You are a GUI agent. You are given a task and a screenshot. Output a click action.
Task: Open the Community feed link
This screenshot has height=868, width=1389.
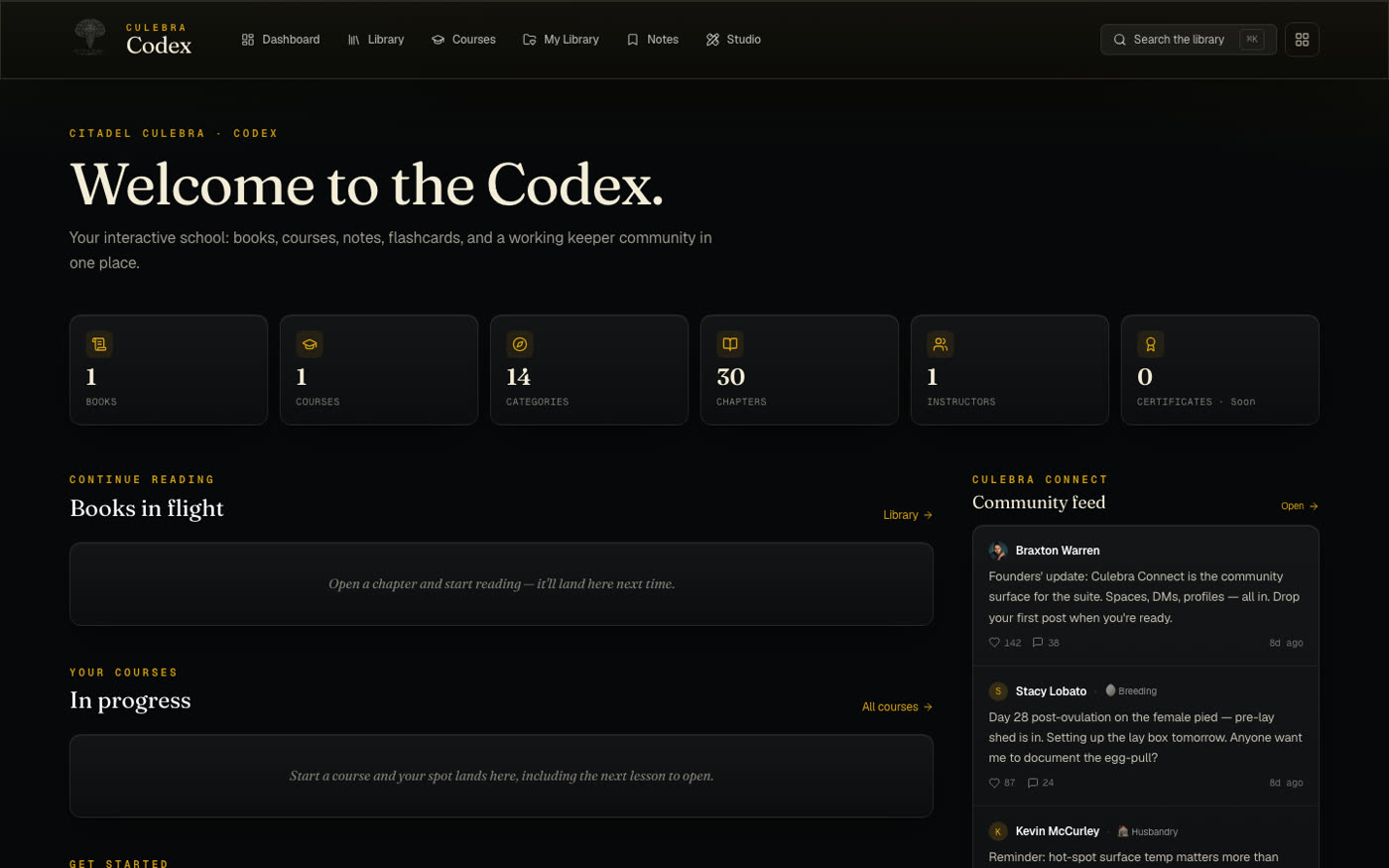pyautogui.click(x=1299, y=506)
